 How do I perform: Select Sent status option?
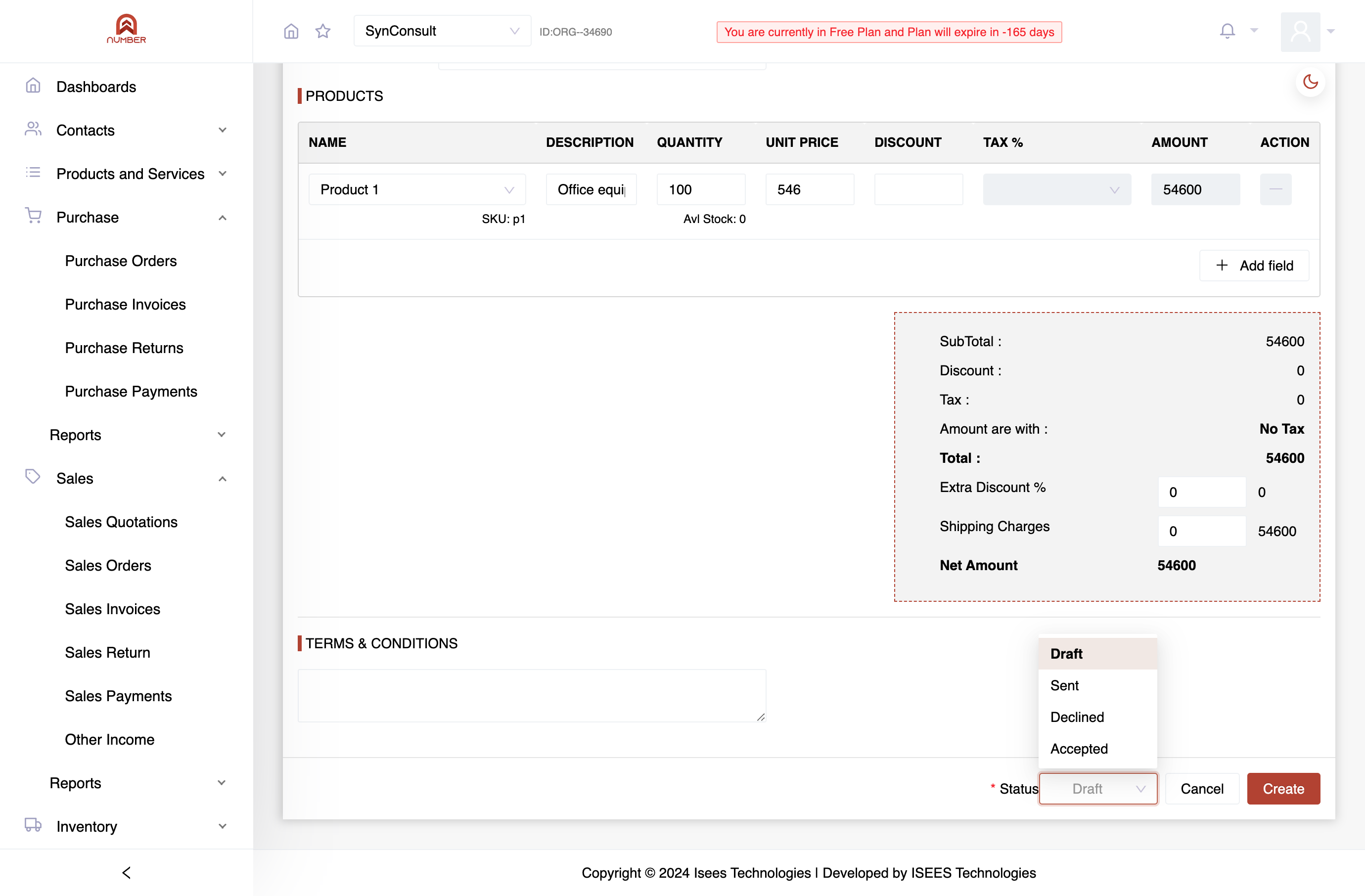coord(1097,686)
